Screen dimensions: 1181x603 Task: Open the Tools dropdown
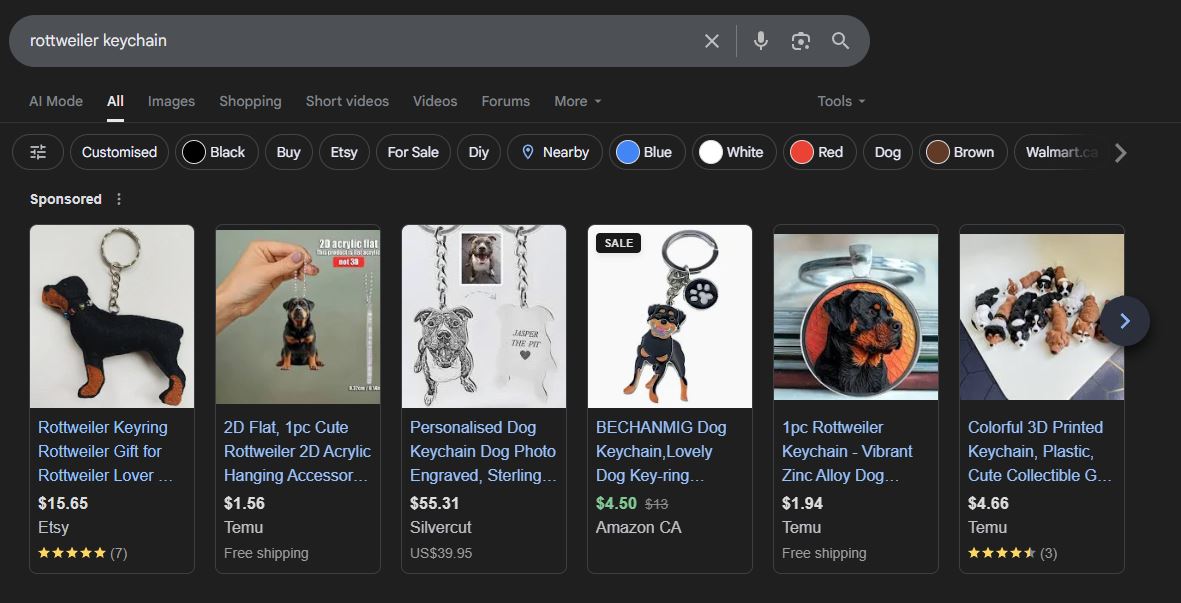840,101
